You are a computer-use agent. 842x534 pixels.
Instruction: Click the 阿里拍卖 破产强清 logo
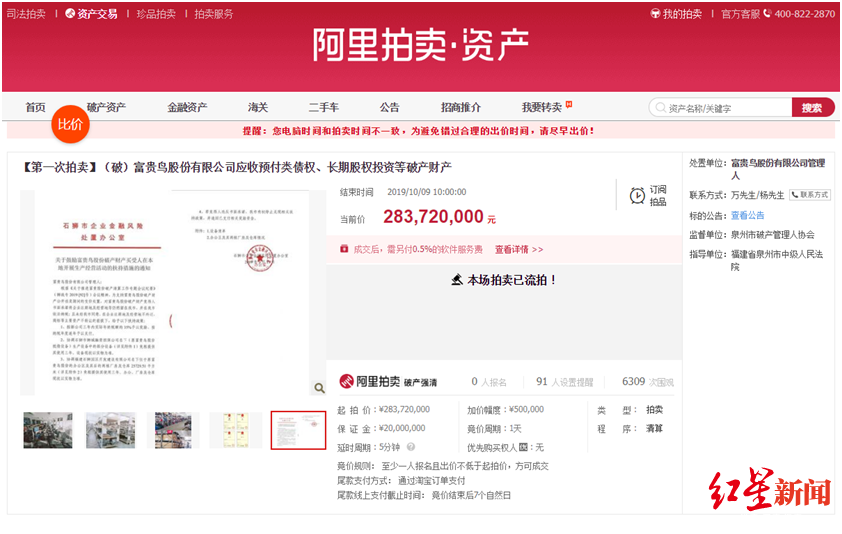pyautogui.click(x=388, y=381)
